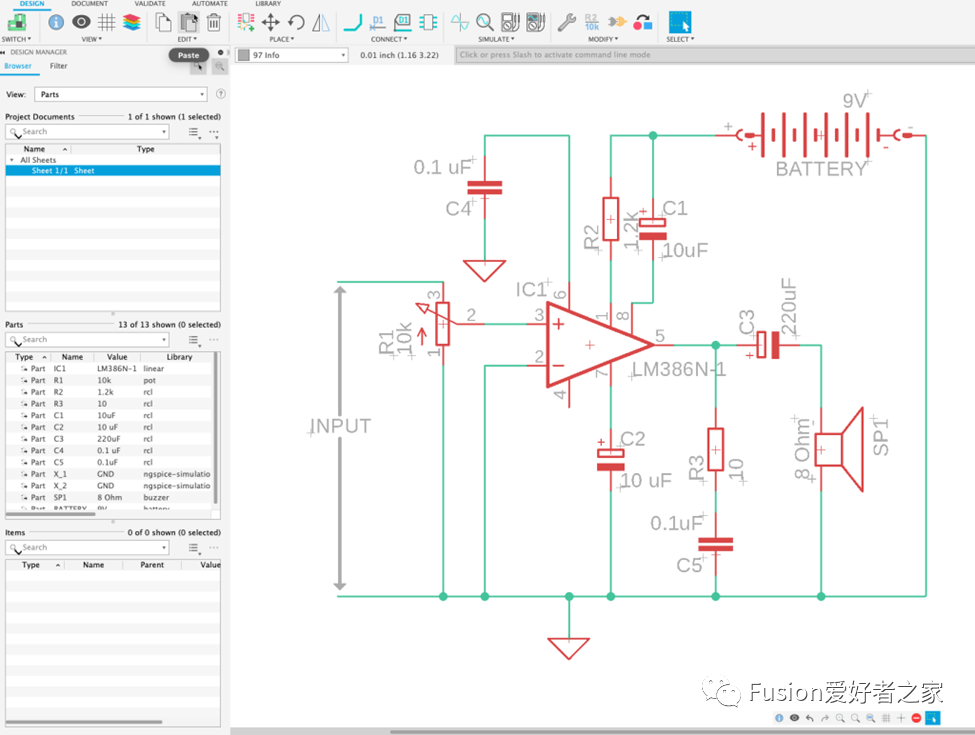Viewport: 975px width, 735px height.
Task: Click the red stop icon in bottom bar
Action: pos(916,718)
